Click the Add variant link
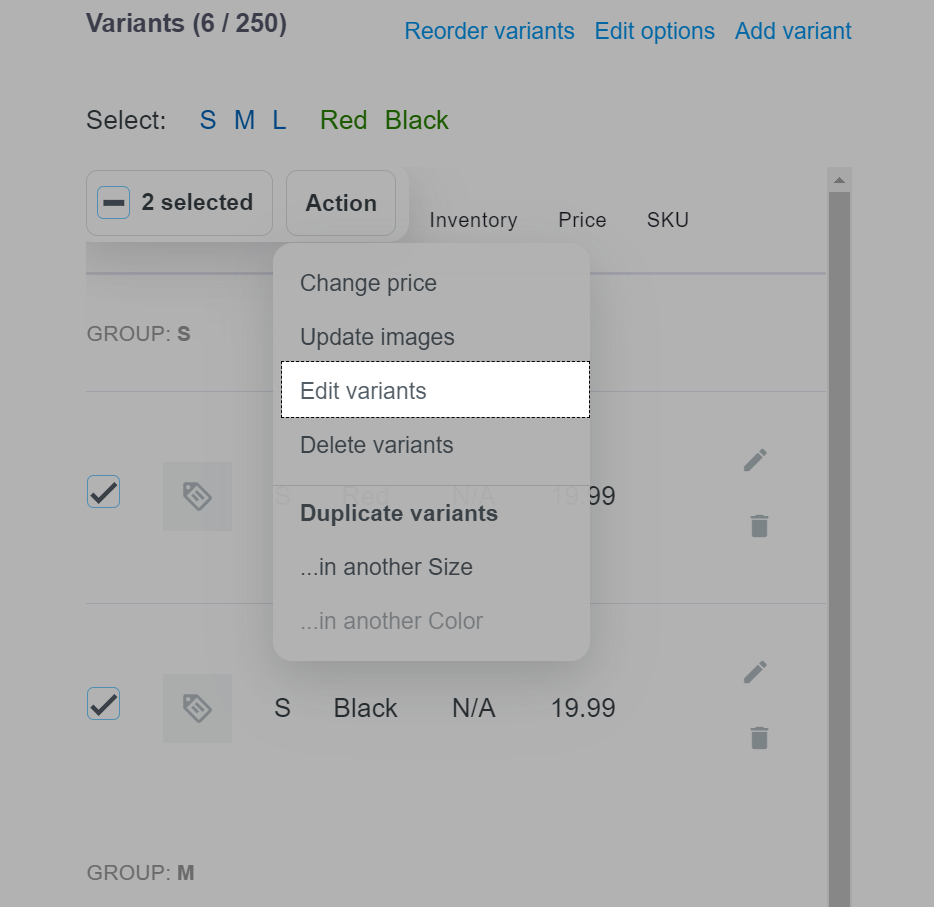 793,31
